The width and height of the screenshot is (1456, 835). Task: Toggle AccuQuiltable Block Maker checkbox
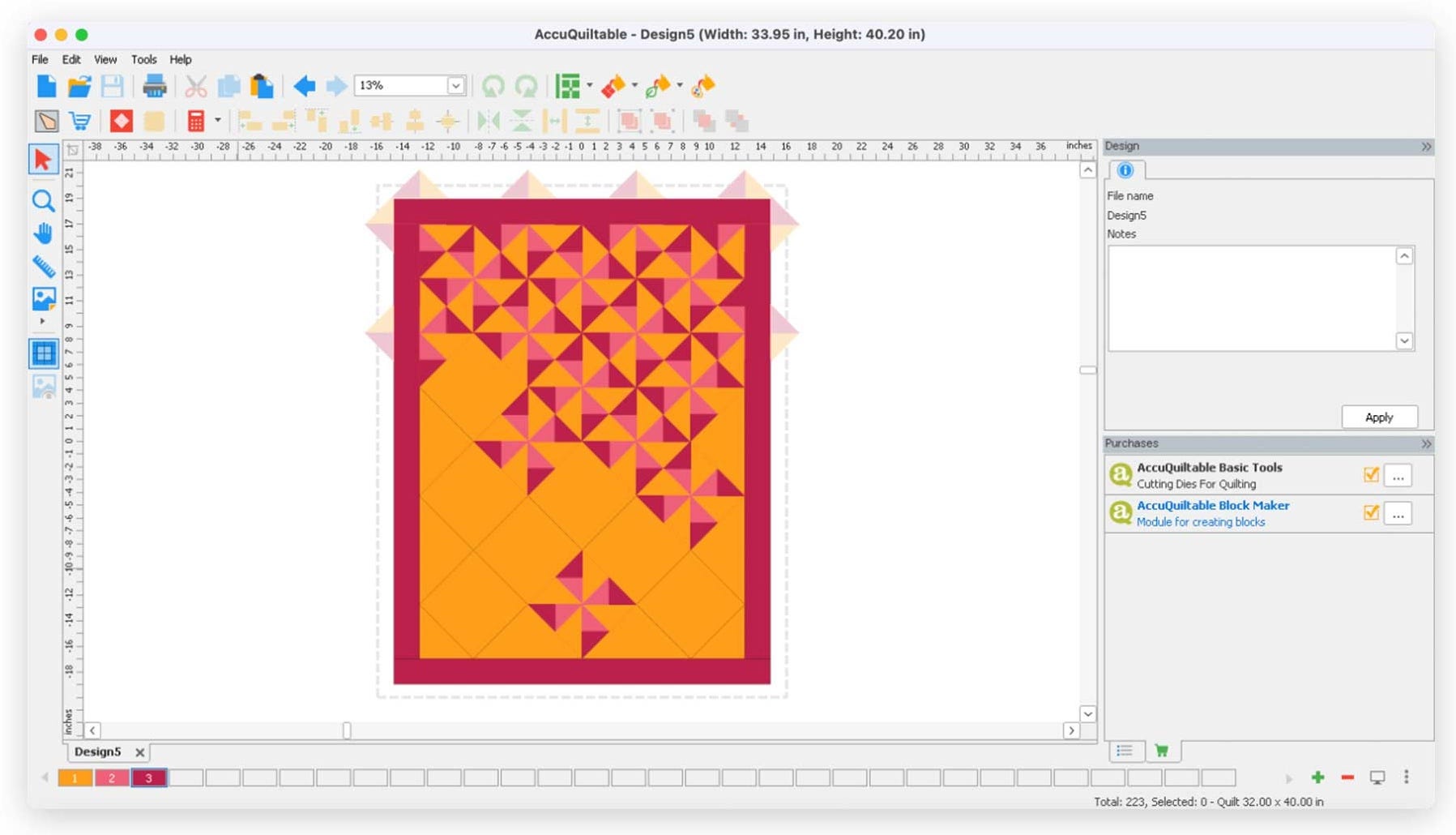(1371, 512)
